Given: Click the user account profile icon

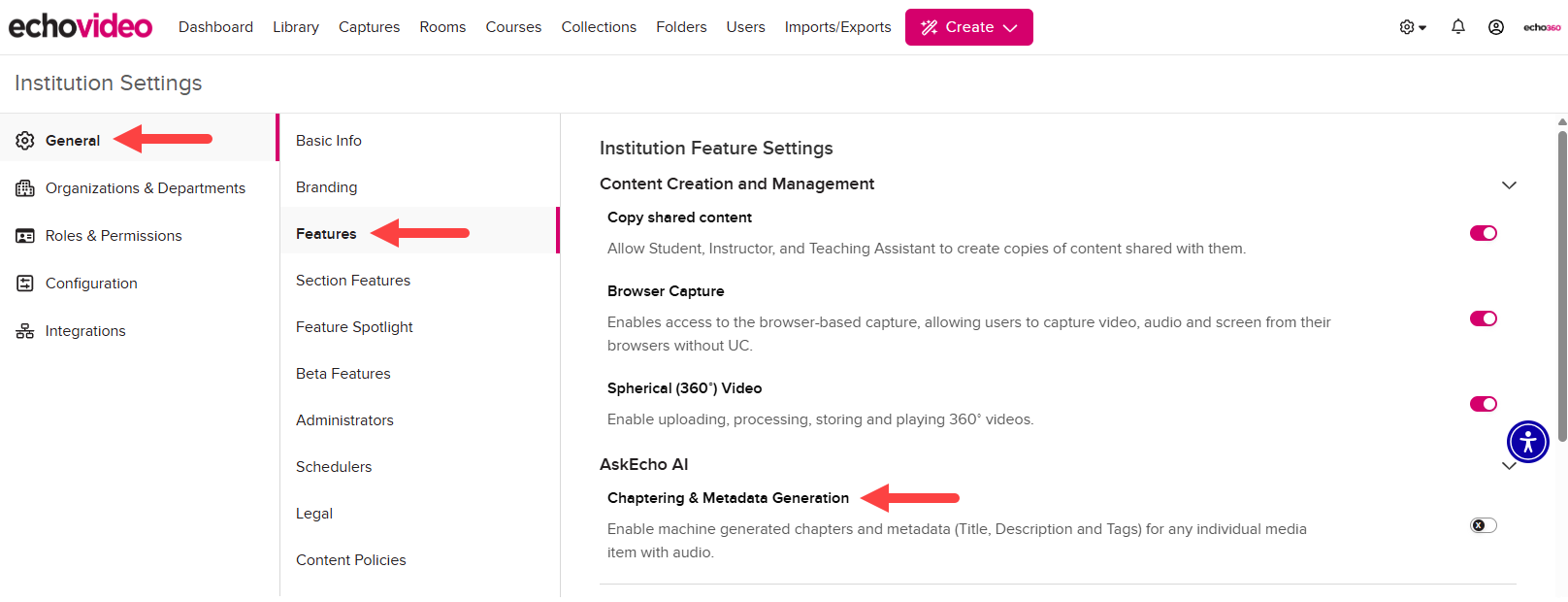Looking at the screenshot, I should click(1496, 26).
